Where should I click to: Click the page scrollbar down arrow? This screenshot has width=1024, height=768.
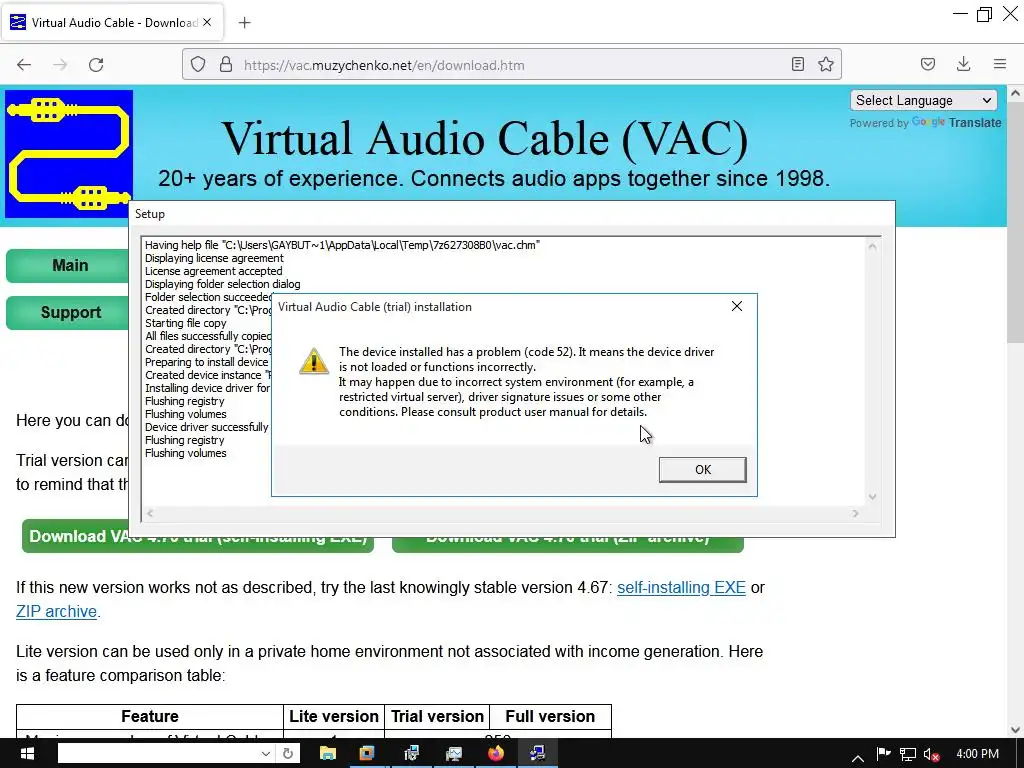pyautogui.click(x=1016, y=730)
